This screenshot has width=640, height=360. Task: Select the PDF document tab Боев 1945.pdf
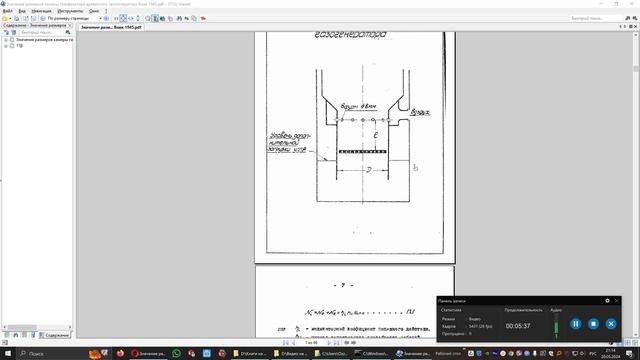coord(111,27)
